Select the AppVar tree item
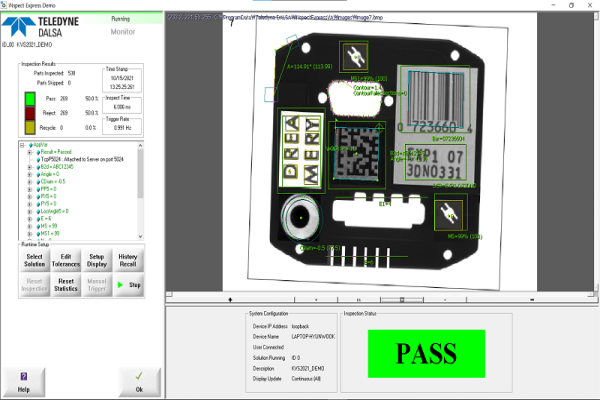This screenshot has width=600, height=400. click(x=40, y=145)
